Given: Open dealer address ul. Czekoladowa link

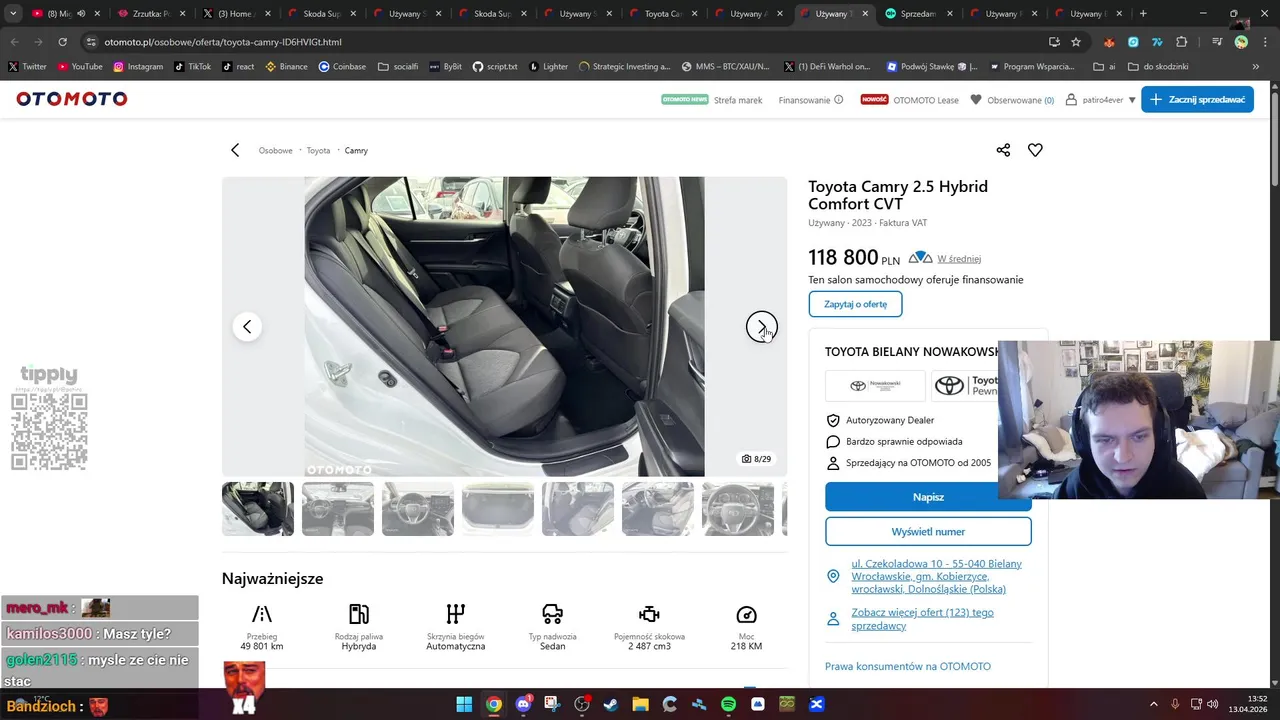Looking at the screenshot, I should (x=936, y=576).
